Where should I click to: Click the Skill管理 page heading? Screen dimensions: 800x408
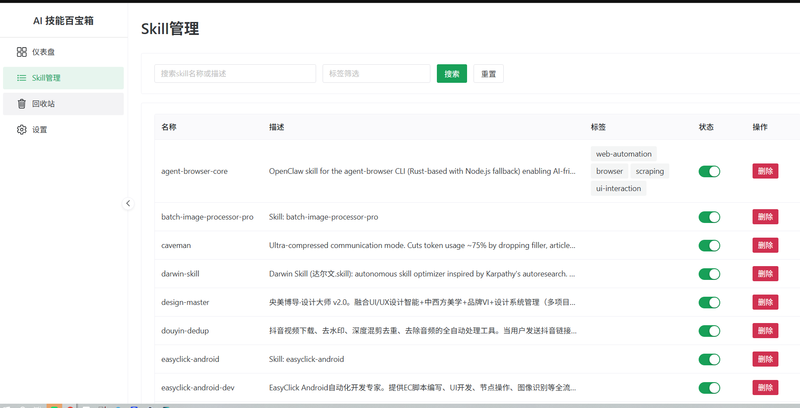pos(170,29)
